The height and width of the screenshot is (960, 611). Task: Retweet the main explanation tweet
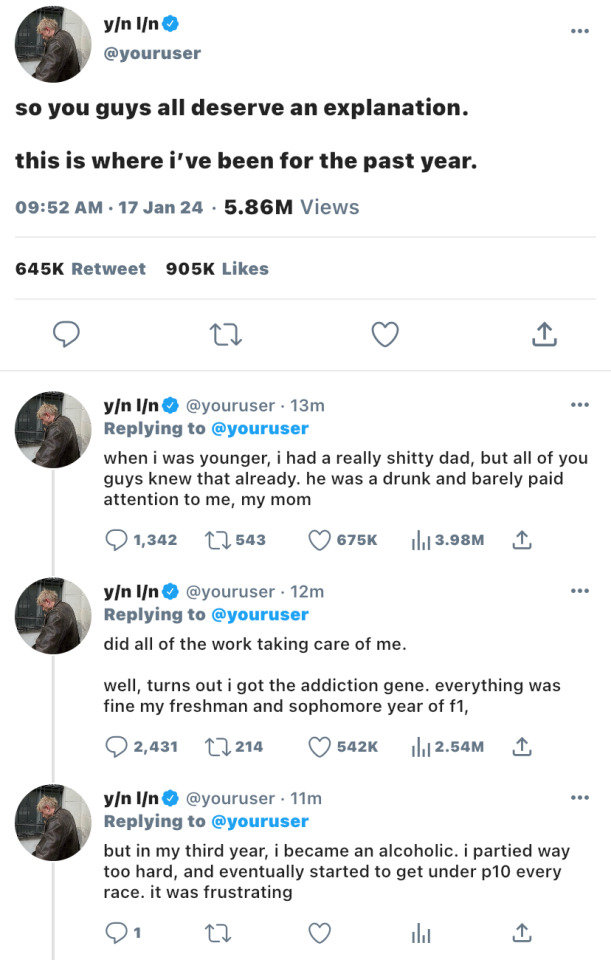pos(227,335)
